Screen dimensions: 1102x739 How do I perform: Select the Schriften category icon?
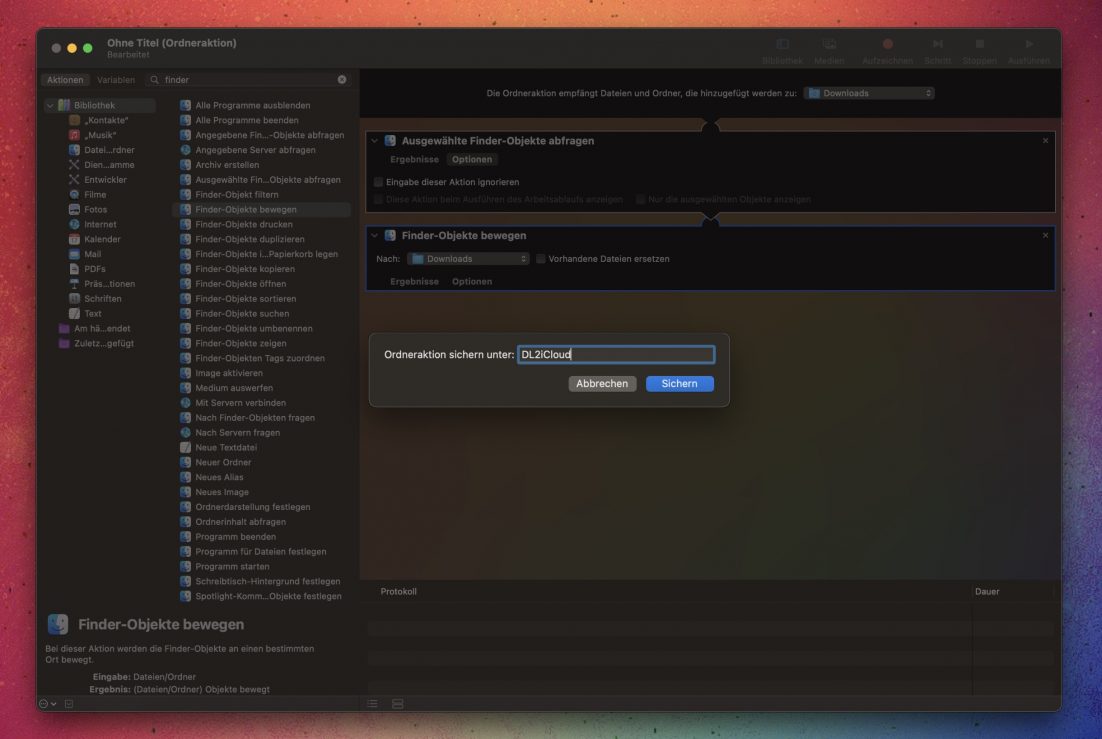coord(74,299)
